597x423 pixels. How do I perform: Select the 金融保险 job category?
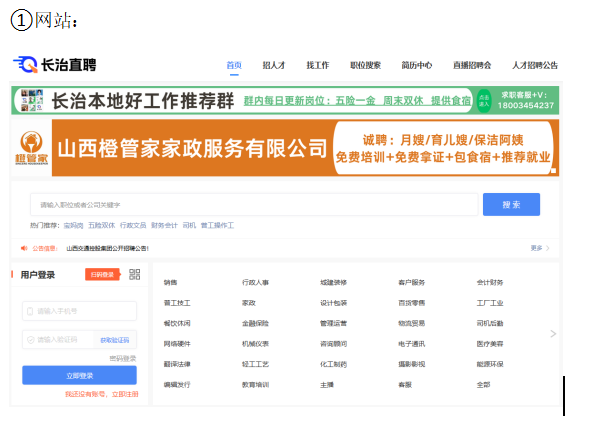click(x=255, y=323)
